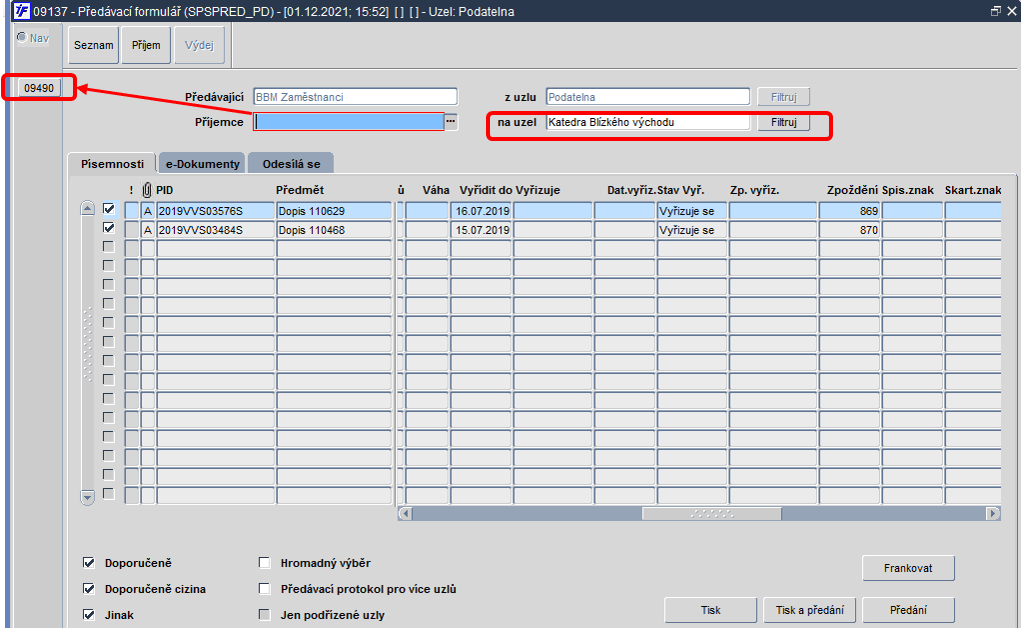Click the horizontal scrollbar left arrow
Viewport: 1021px width, 628px height.
pyautogui.click(x=405, y=513)
